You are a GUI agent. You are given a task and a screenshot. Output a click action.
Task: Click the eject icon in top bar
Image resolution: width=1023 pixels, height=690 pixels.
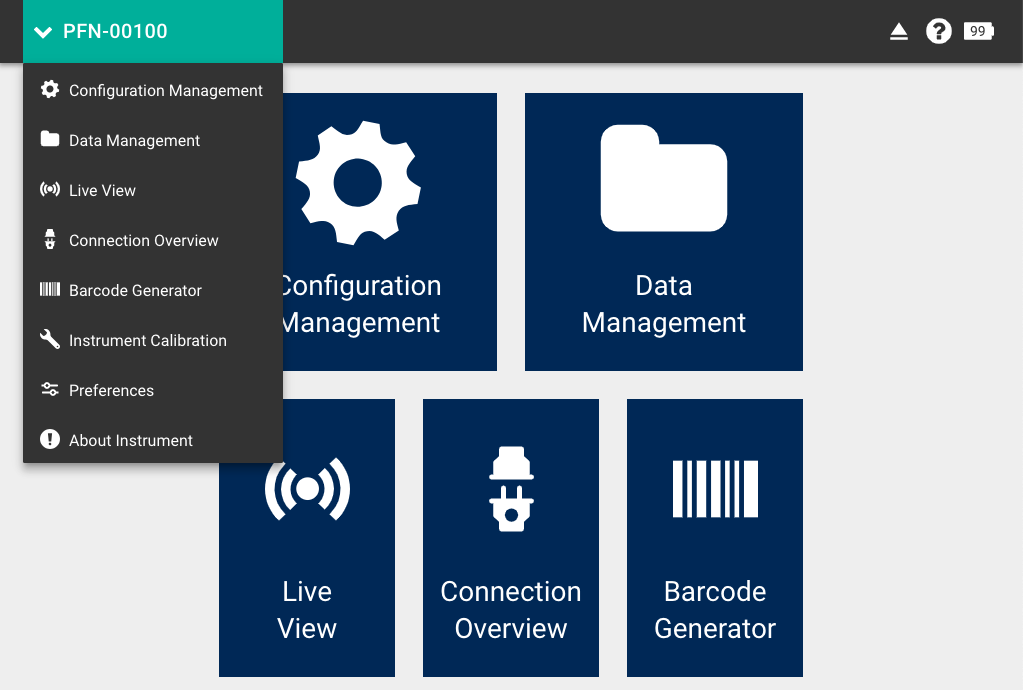point(899,32)
